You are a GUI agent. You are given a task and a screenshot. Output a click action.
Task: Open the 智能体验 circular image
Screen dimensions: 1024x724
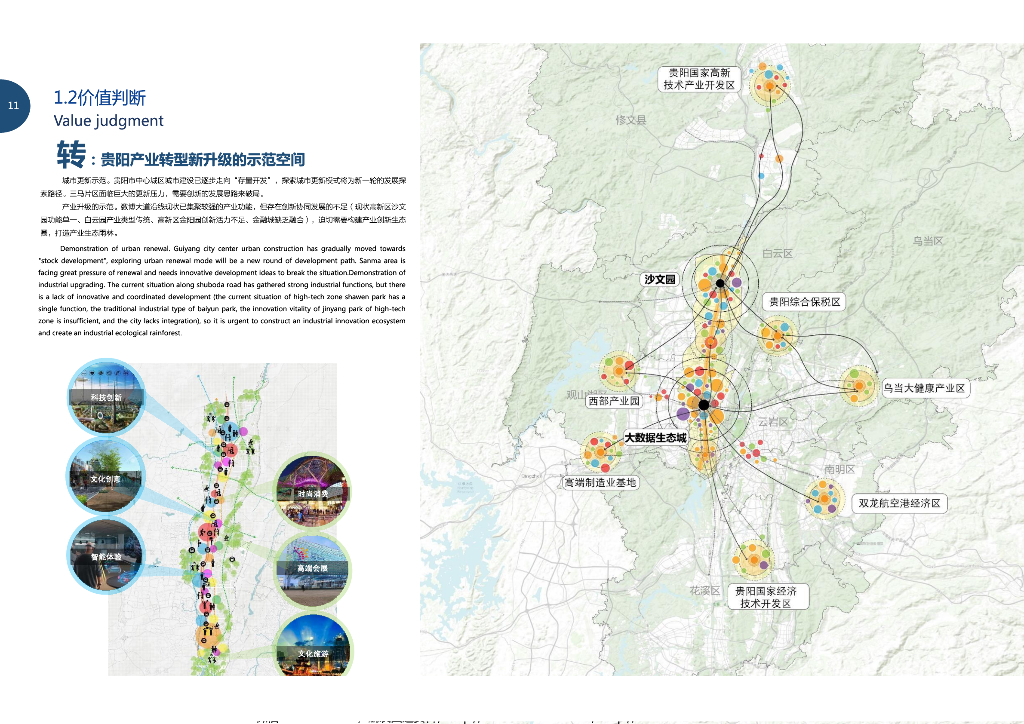pos(106,556)
